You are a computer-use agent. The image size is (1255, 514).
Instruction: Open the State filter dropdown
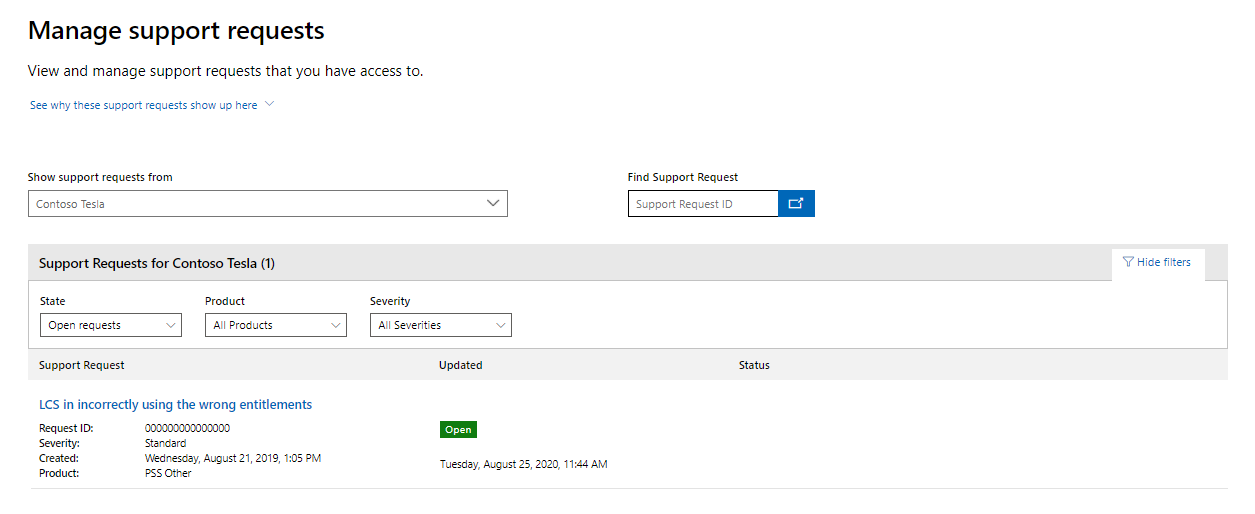pos(111,325)
